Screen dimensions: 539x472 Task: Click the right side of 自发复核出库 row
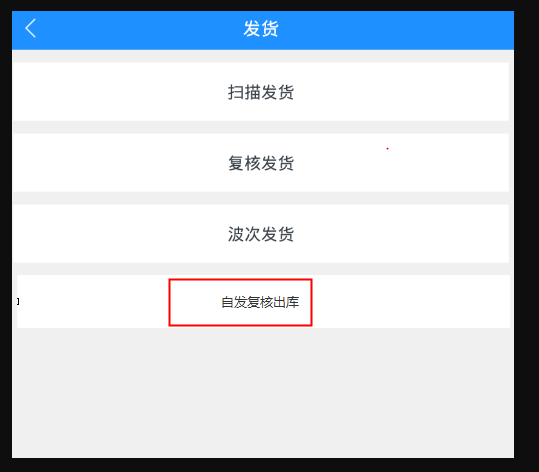411,301
